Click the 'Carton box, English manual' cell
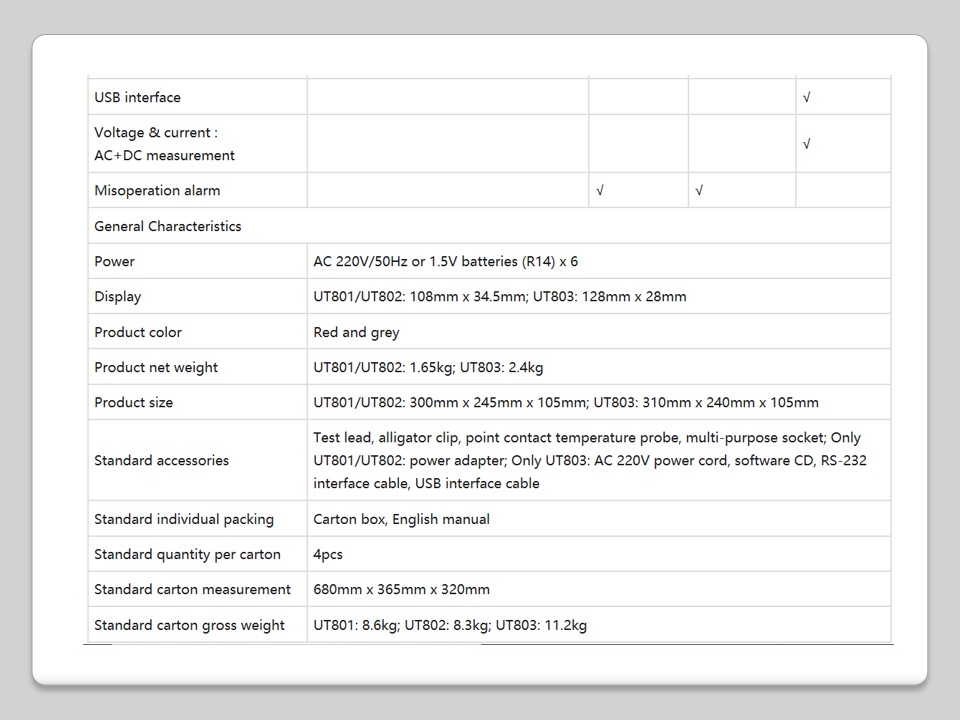The width and height of the screenshot is (960, 720). click(402, 519)
